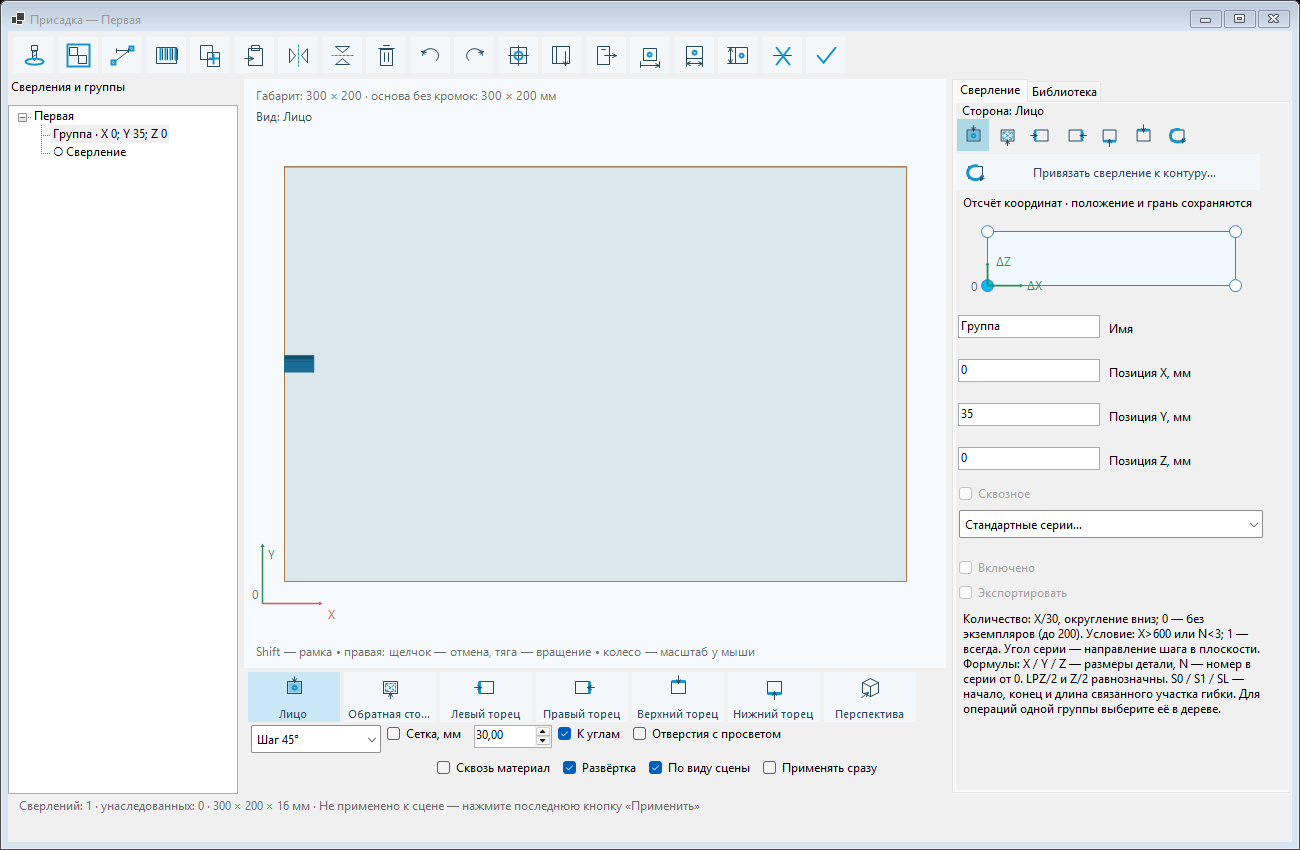Switch to the Библиотека tab
Viewport: 1300px width, 850px height.
[1064, 91]
